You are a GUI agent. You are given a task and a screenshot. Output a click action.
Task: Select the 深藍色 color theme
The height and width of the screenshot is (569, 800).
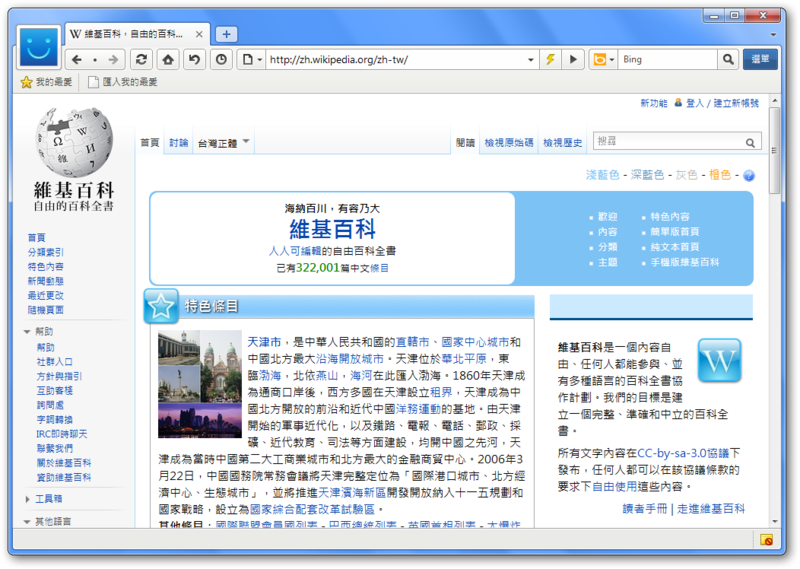[647, 175]
